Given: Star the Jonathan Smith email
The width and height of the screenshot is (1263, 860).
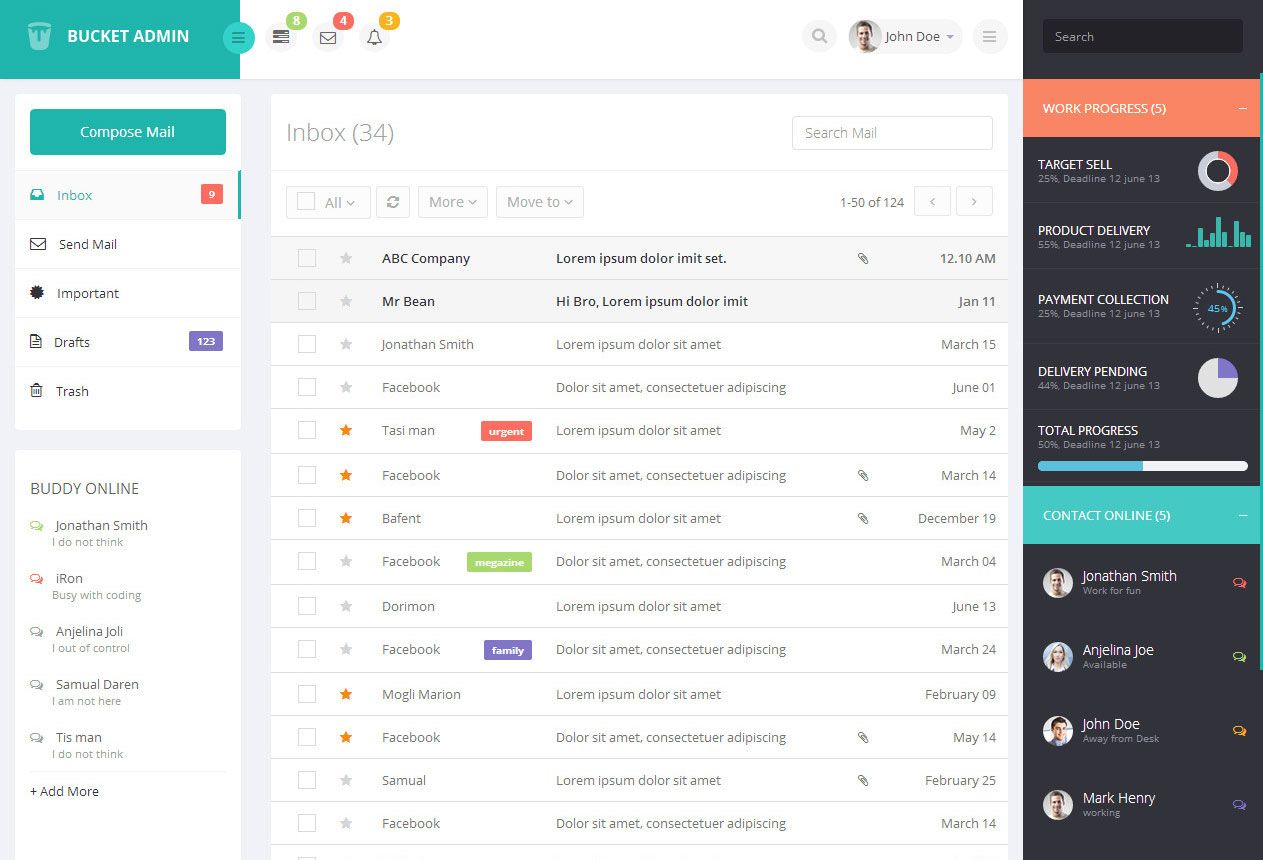Looking at the screenshot, I should [346, 344].
